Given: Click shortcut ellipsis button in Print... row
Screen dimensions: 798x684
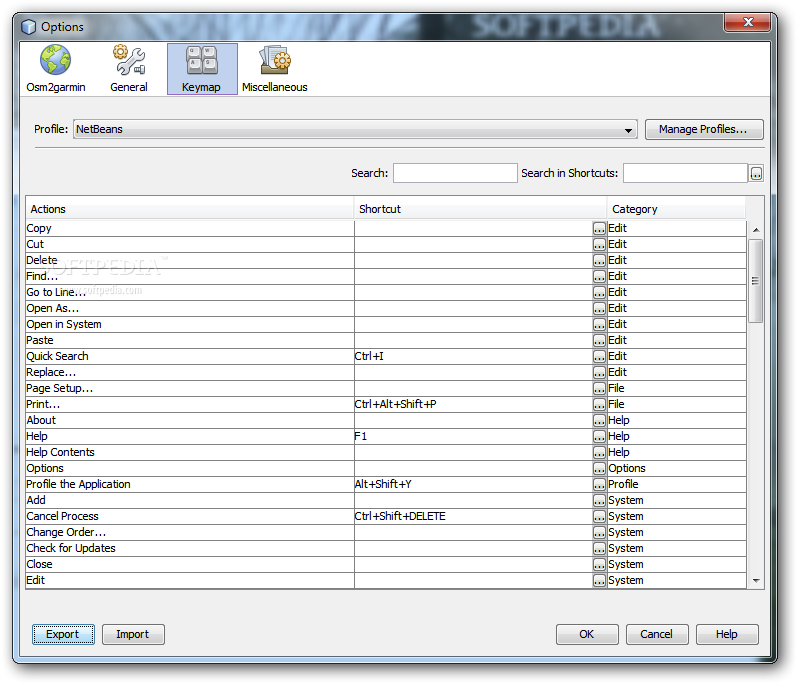Looking at the screenshot, I should (x=600, y=405).
